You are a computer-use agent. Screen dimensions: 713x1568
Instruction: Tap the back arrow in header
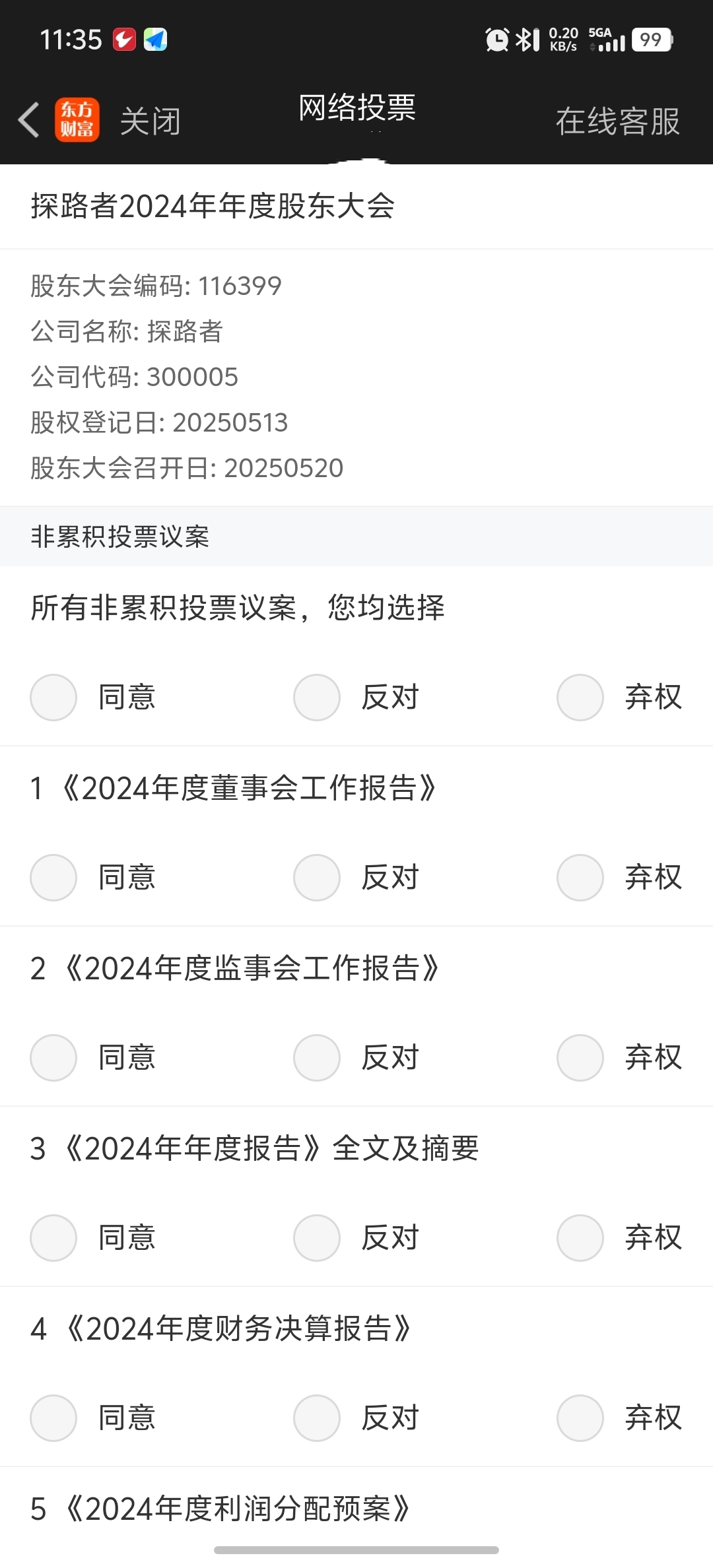(29, 120)
